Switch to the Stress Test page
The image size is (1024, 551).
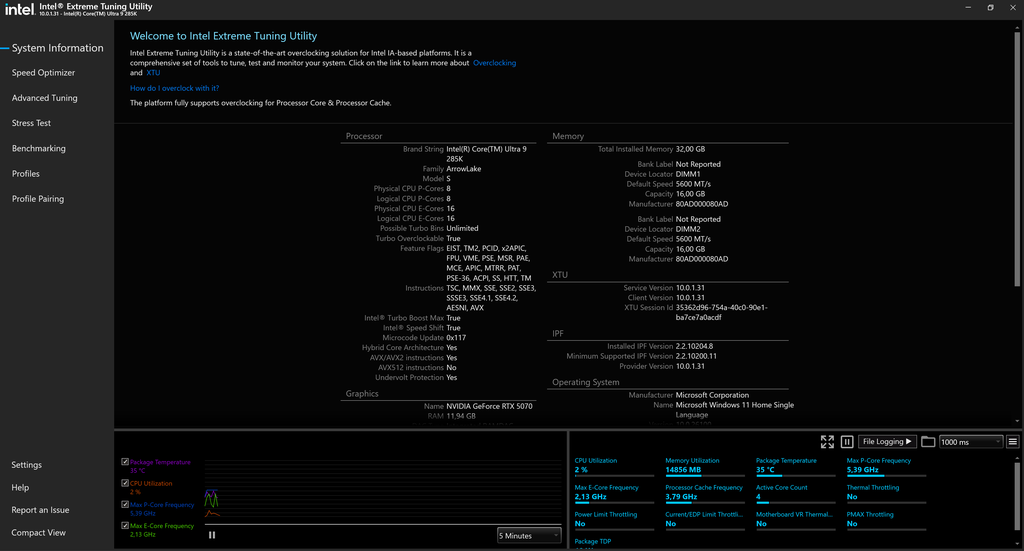(x=31, y=123)
